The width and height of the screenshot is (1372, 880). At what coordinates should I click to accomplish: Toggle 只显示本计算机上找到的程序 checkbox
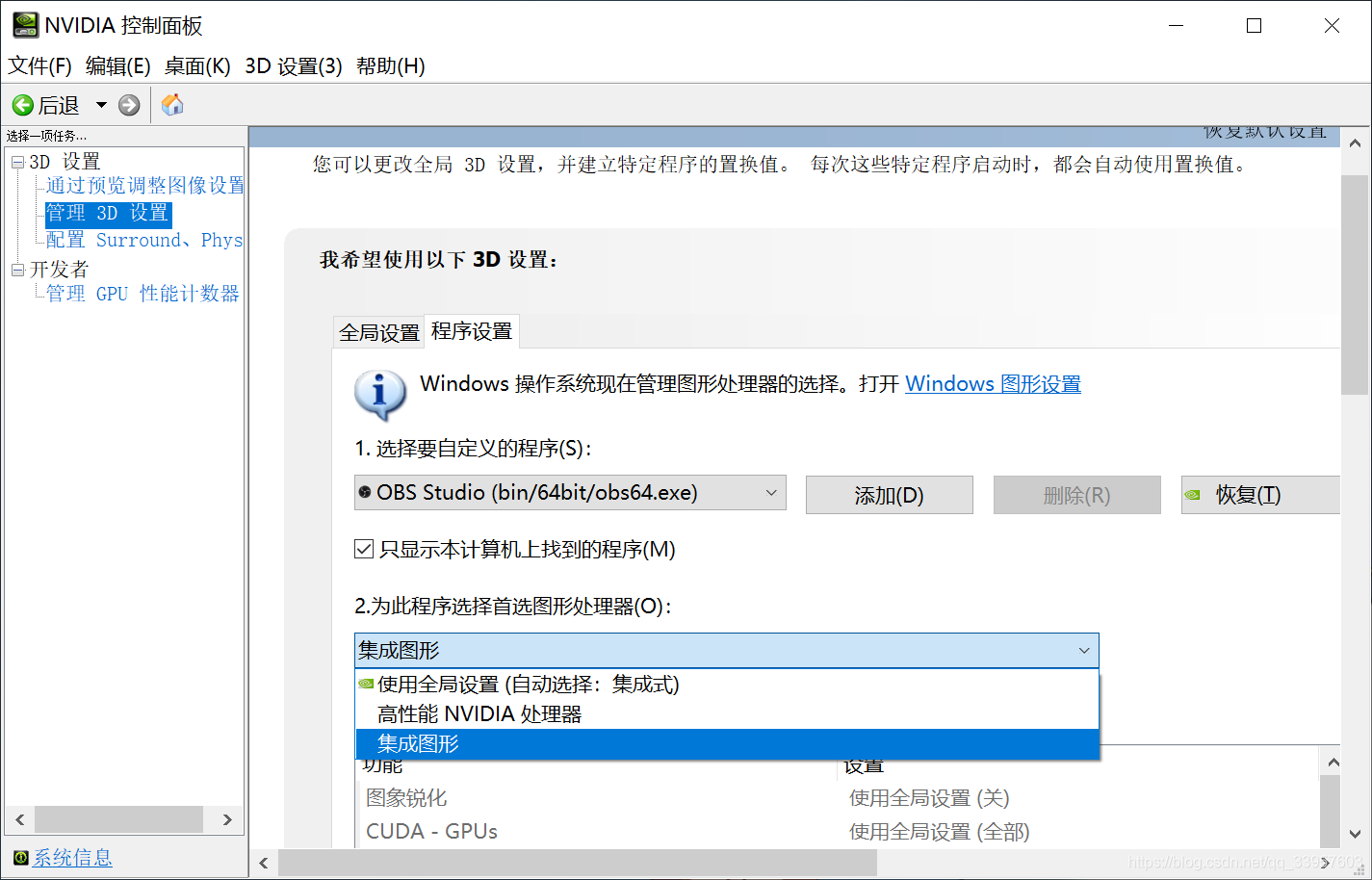pos(364,549)
